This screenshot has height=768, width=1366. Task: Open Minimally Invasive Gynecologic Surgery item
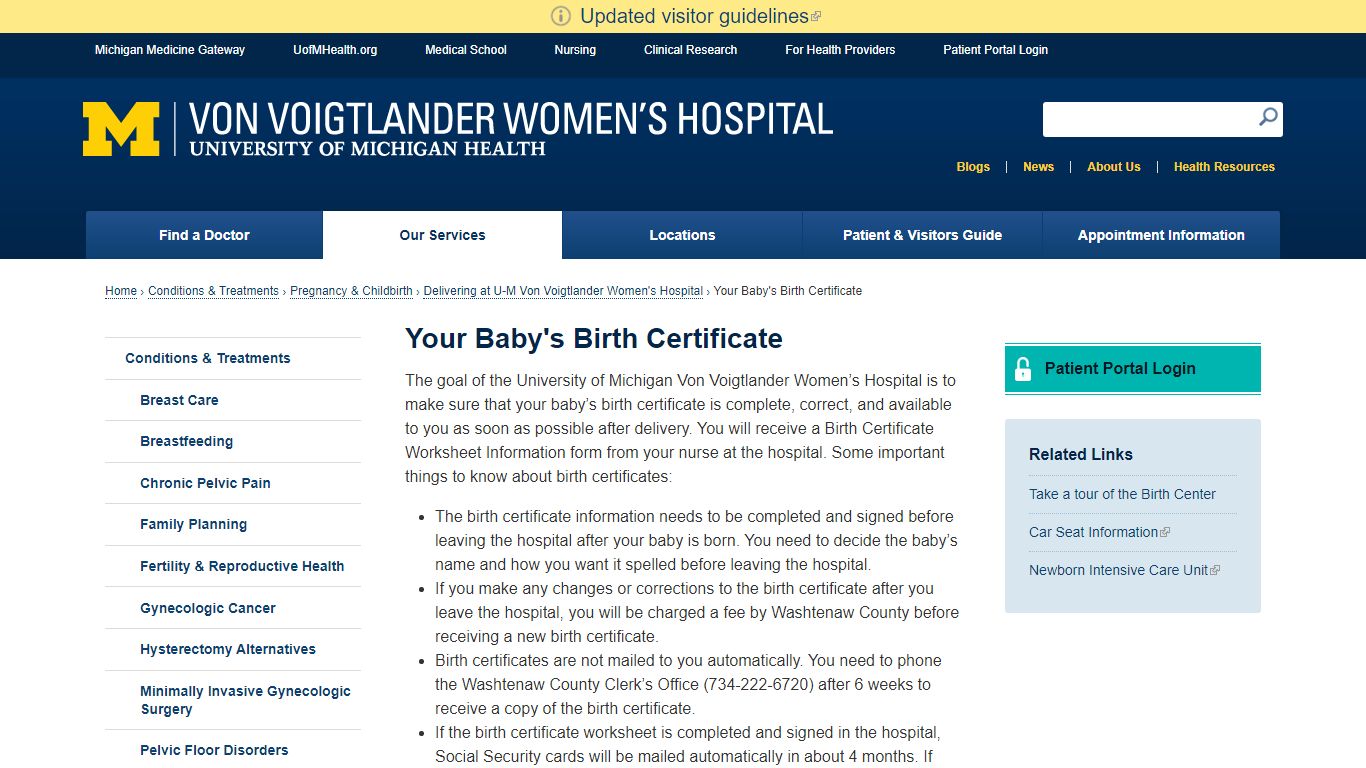tap(245, 700)
